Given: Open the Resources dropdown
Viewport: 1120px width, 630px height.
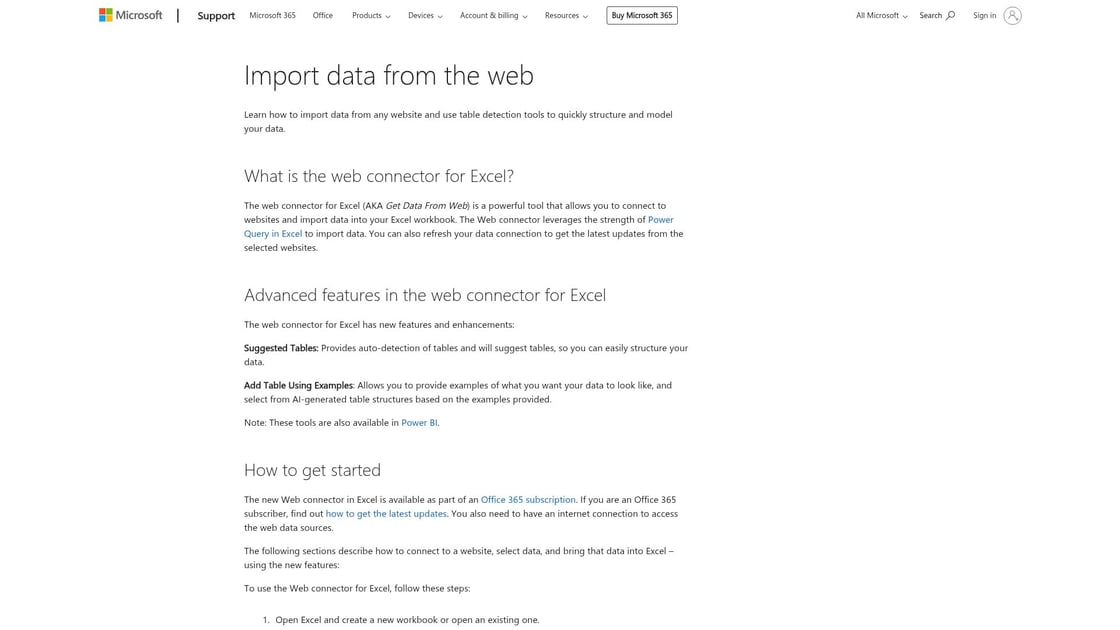Looking at the screenshot, I should pos(566,15).
